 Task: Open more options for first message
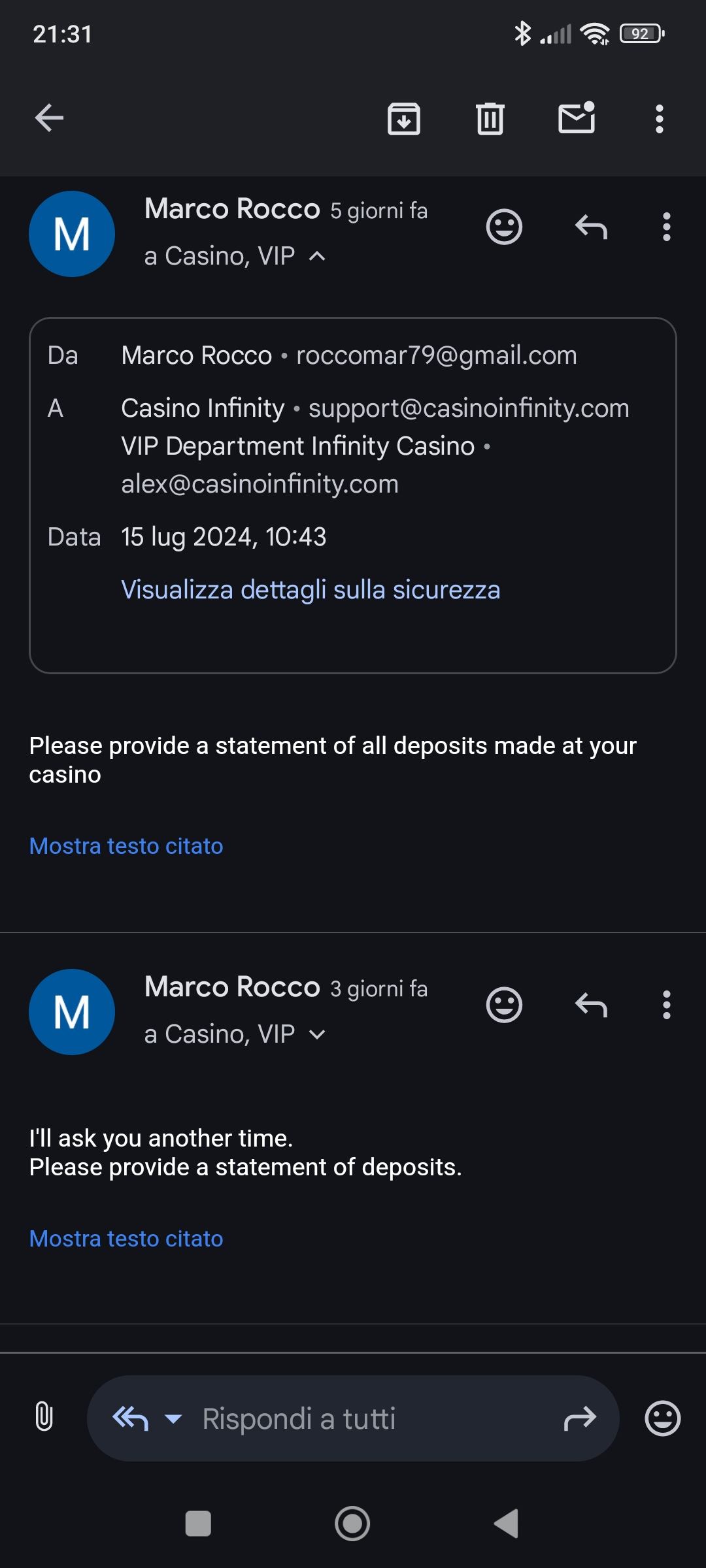(666, 227)
